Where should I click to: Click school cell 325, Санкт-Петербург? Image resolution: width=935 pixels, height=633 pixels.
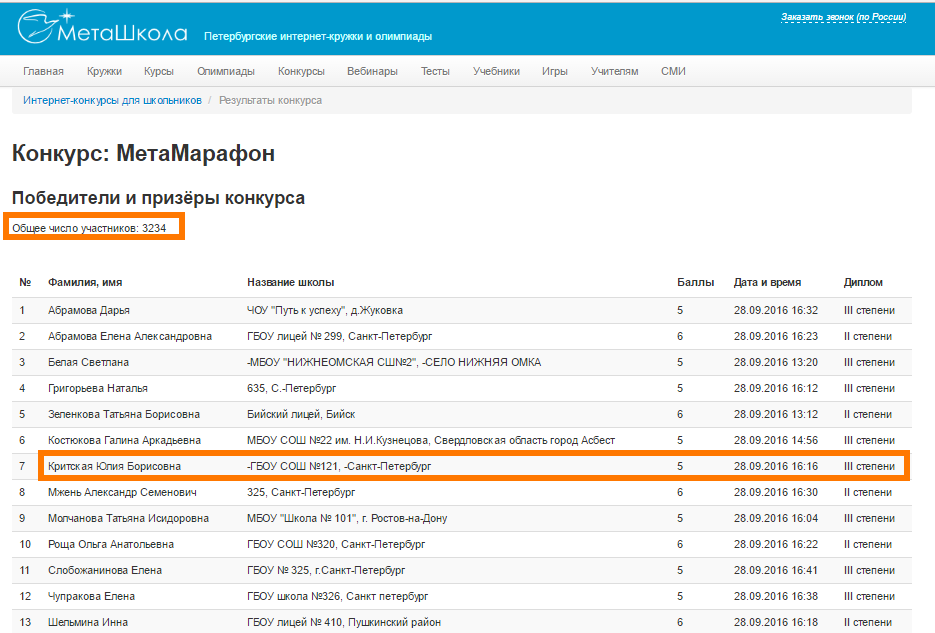pyautogui.click(x=301, y=492)
